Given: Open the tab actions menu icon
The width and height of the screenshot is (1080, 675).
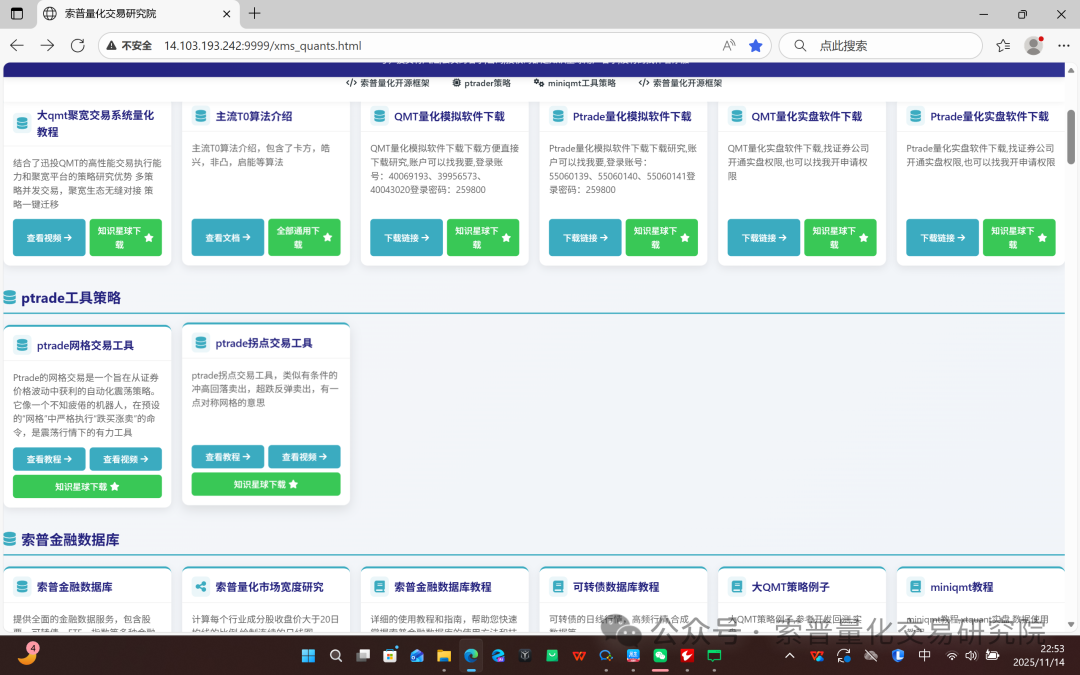Looking at the screenshot, I should (x=17, y=13).
